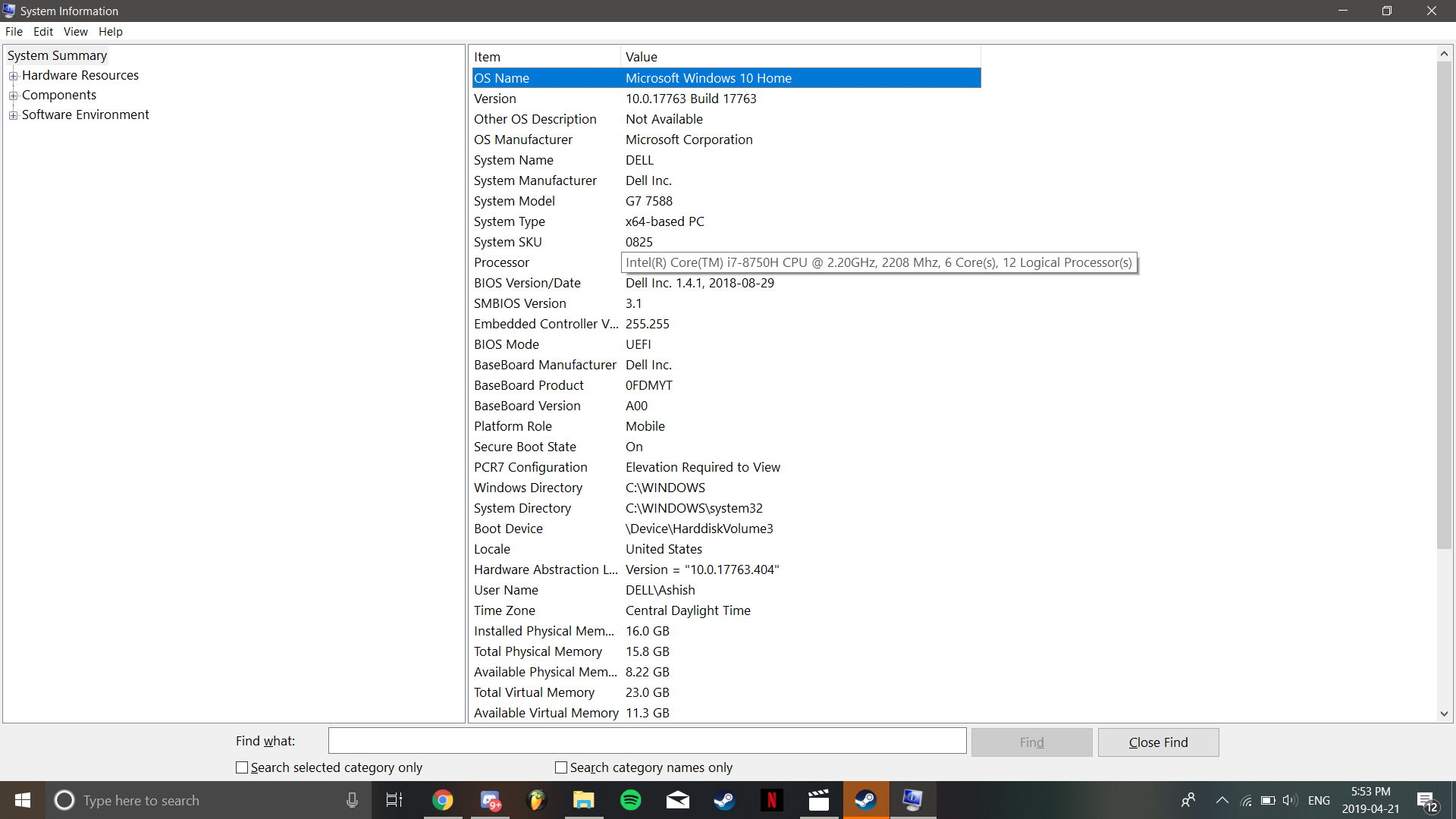Show hidden system tray icons
This screenshot has height=819, width=1456.
[1222, 800]
